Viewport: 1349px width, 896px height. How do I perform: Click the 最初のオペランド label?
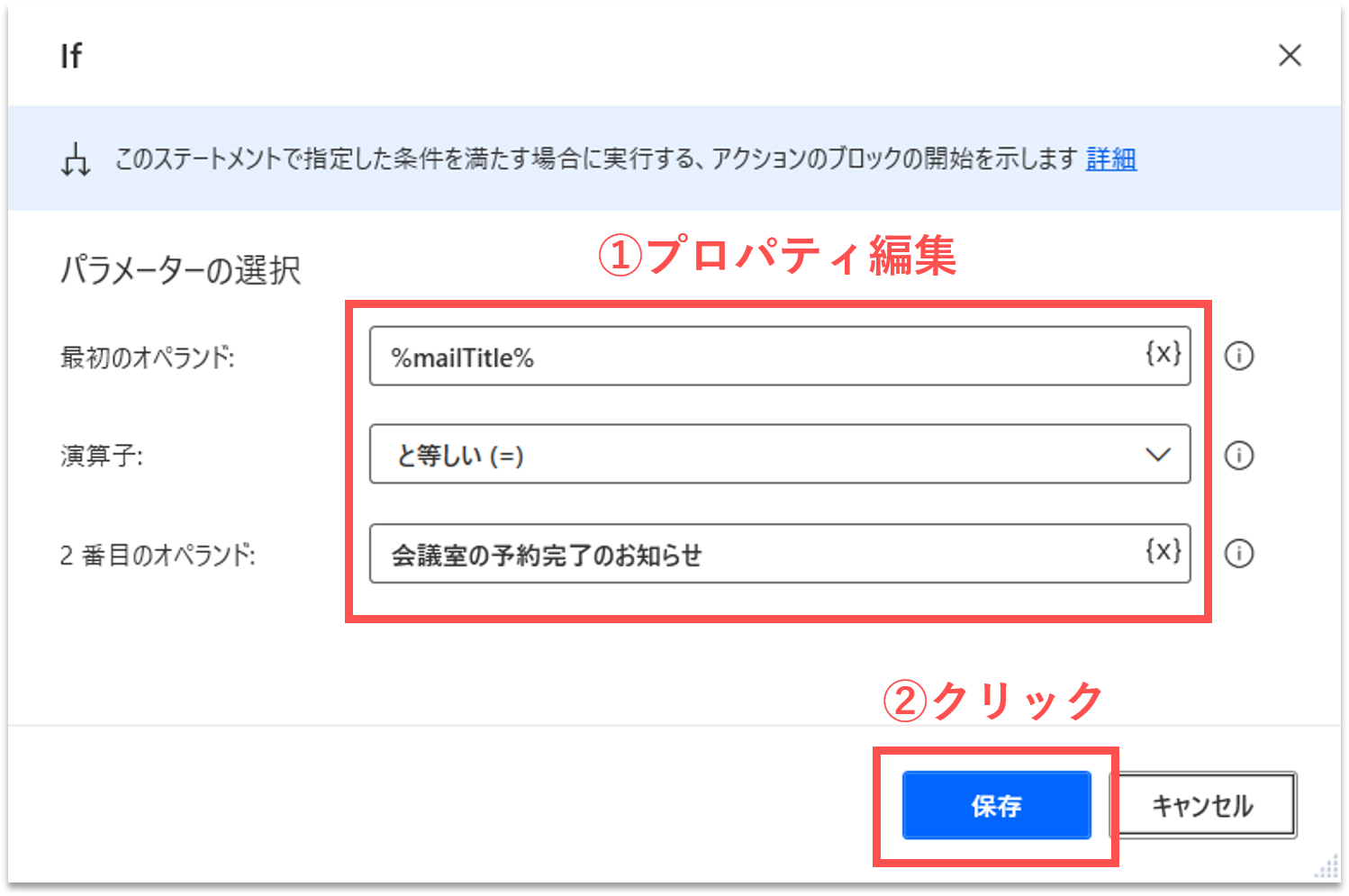[148, 358]
